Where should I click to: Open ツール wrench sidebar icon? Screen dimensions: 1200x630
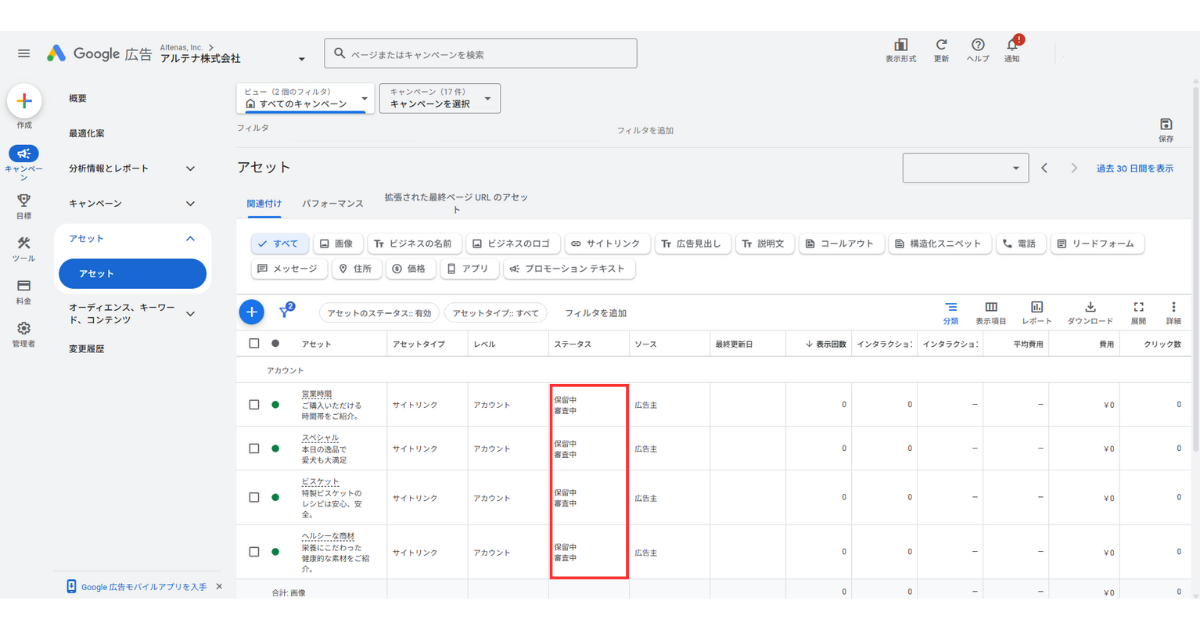(24, 243)
